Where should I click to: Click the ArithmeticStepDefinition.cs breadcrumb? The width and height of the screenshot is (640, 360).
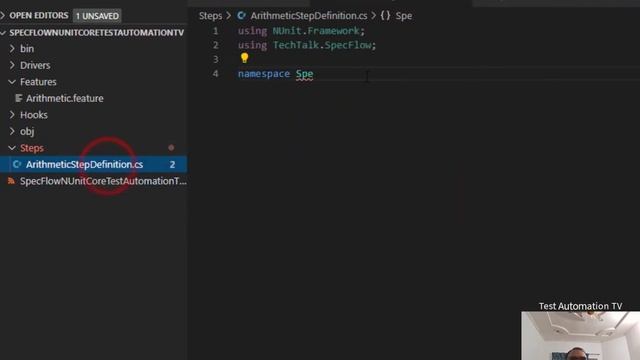tap(309, 16)
